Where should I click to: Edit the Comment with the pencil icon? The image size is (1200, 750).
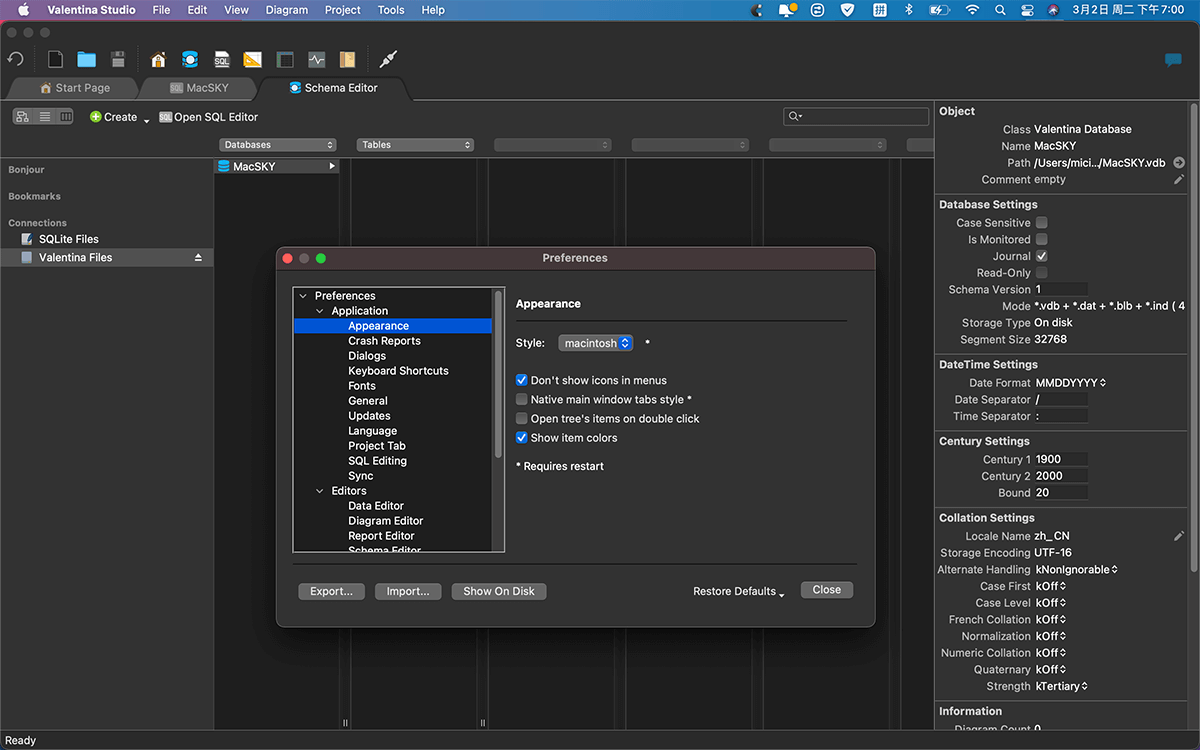click(1179, 180)
